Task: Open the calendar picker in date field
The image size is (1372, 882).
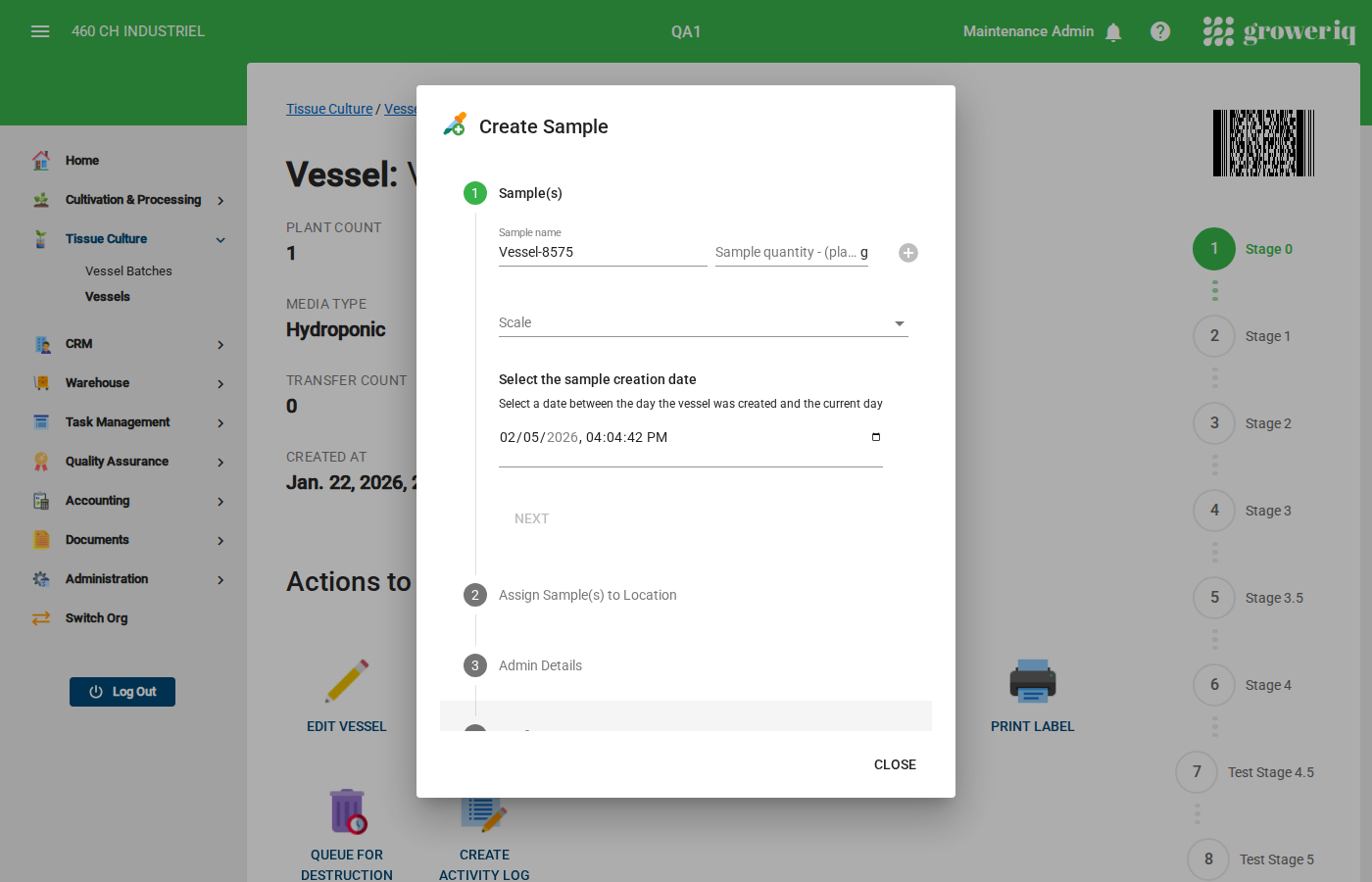Action: point(876,437)
